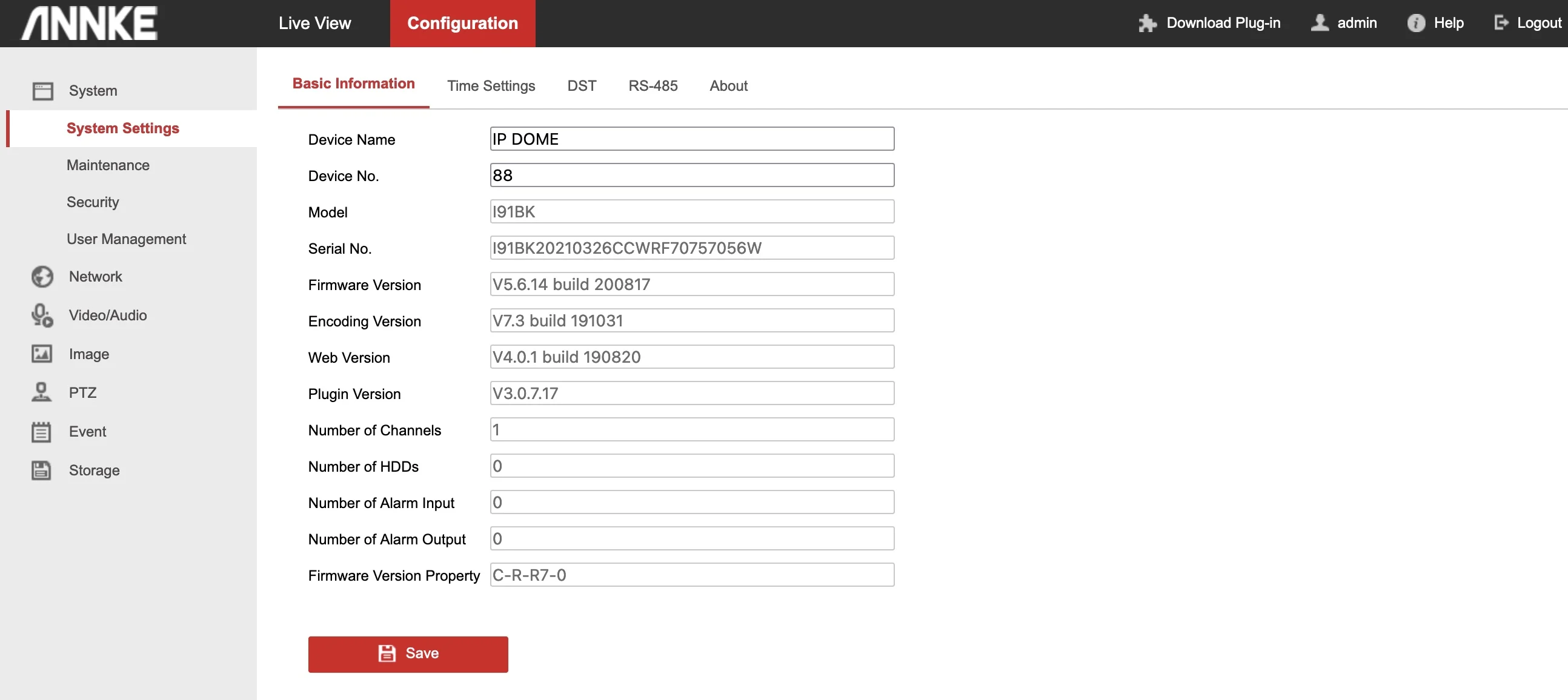Open Maintenance in the sidebar

coord(108,165)
